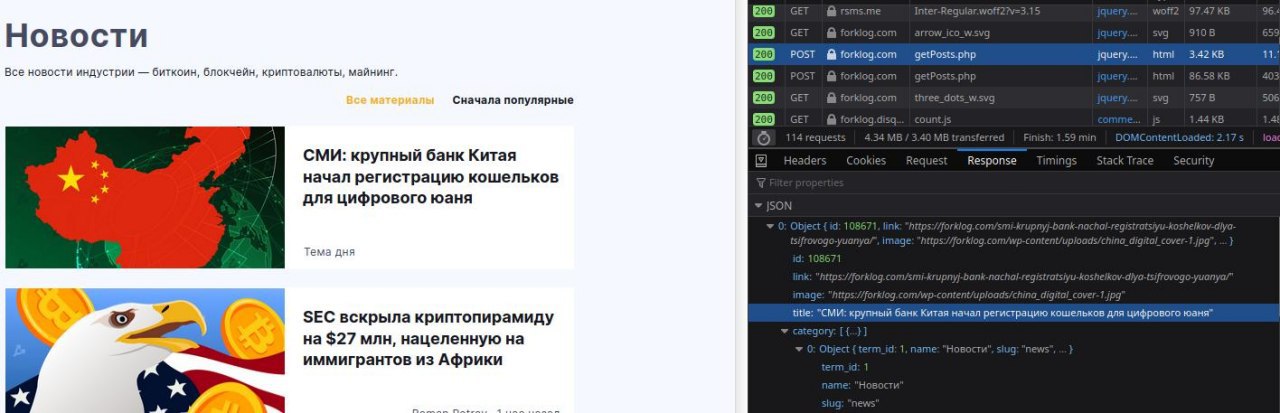
Task: Click the stopwatch performance analysis icon
Action: click(x=764, y=138)
